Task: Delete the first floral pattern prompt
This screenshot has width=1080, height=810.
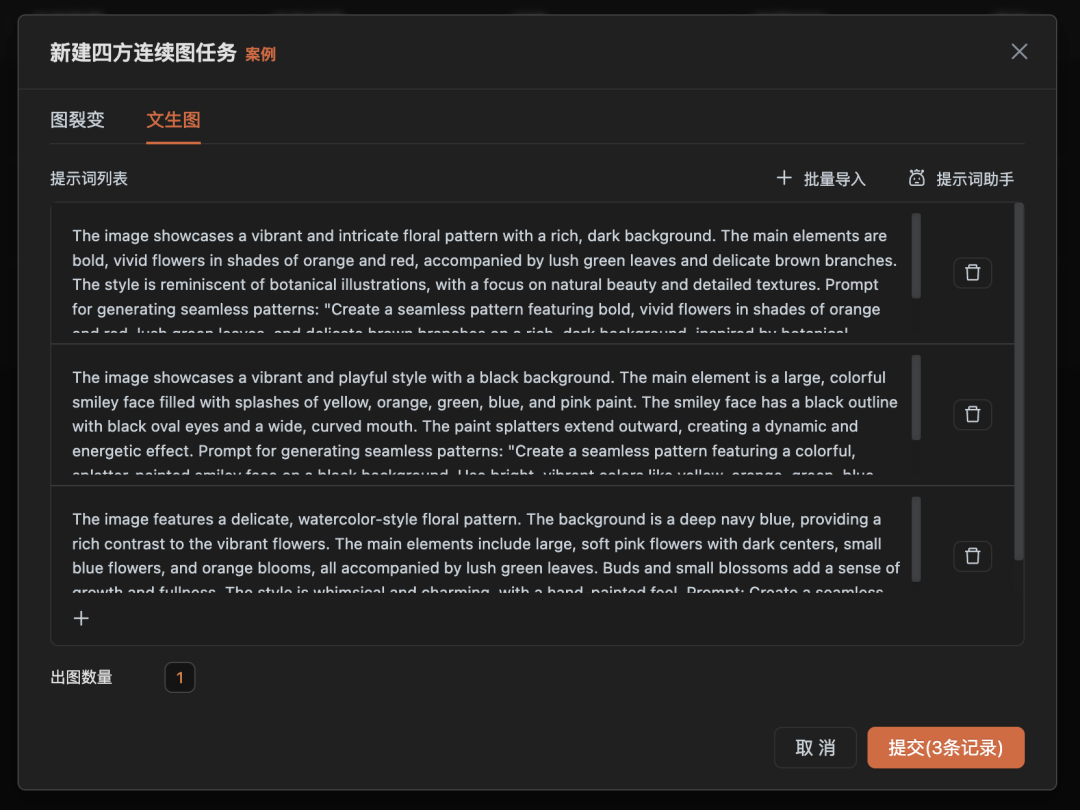Action: (972, 272)
